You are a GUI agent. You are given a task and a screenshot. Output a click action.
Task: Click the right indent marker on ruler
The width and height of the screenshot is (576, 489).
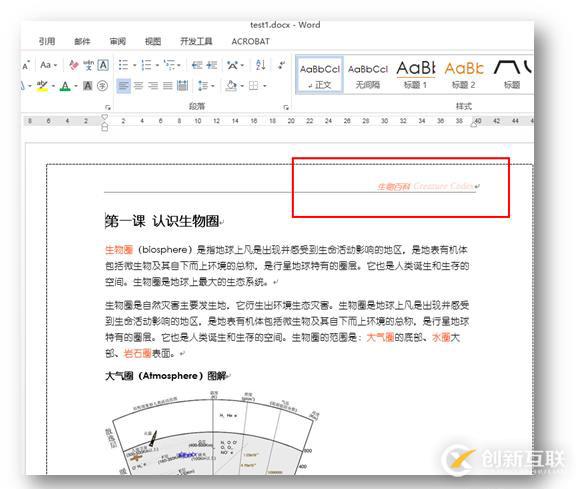[x=474, y=124]
